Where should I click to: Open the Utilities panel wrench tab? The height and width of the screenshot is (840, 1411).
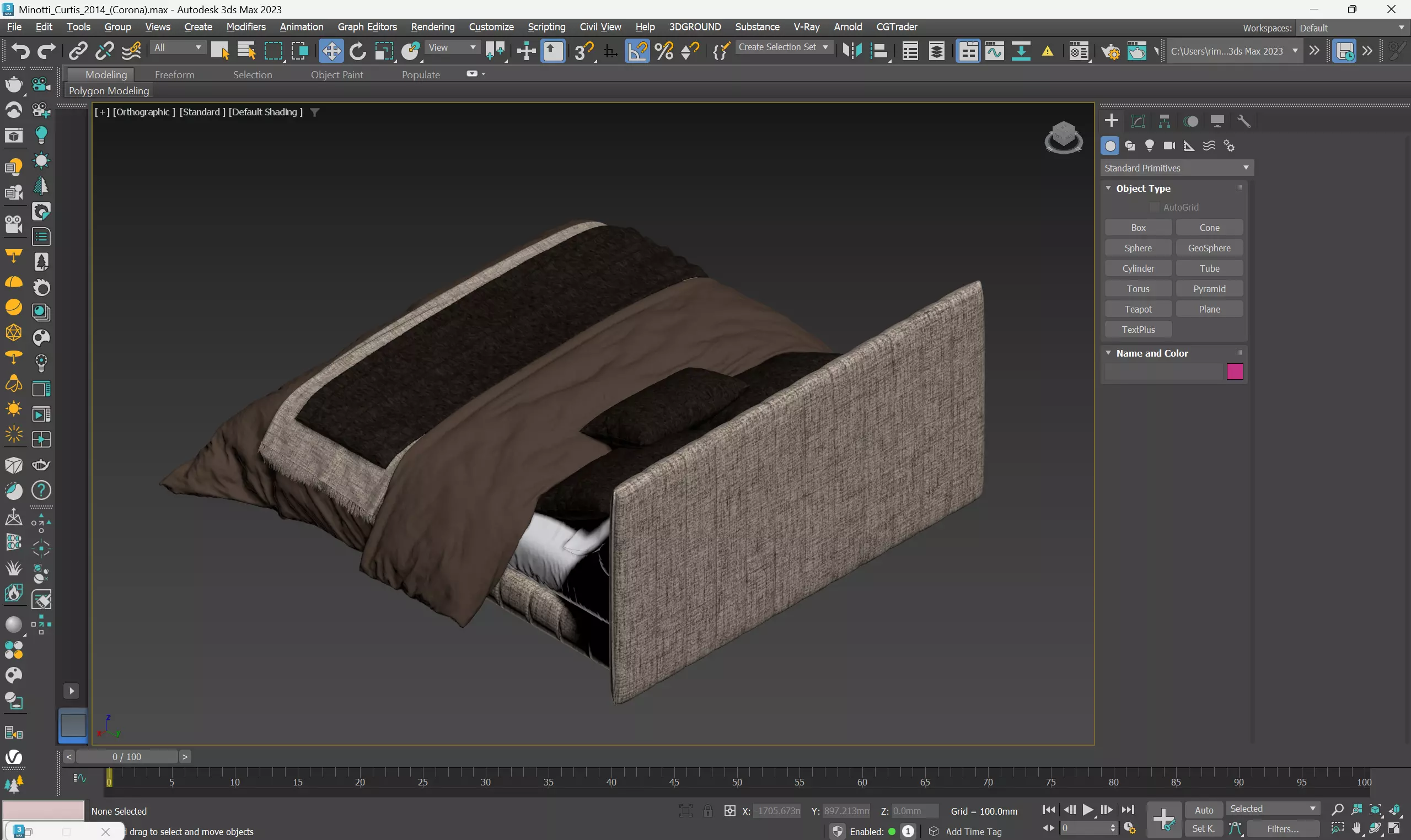tap(1243, 121)
